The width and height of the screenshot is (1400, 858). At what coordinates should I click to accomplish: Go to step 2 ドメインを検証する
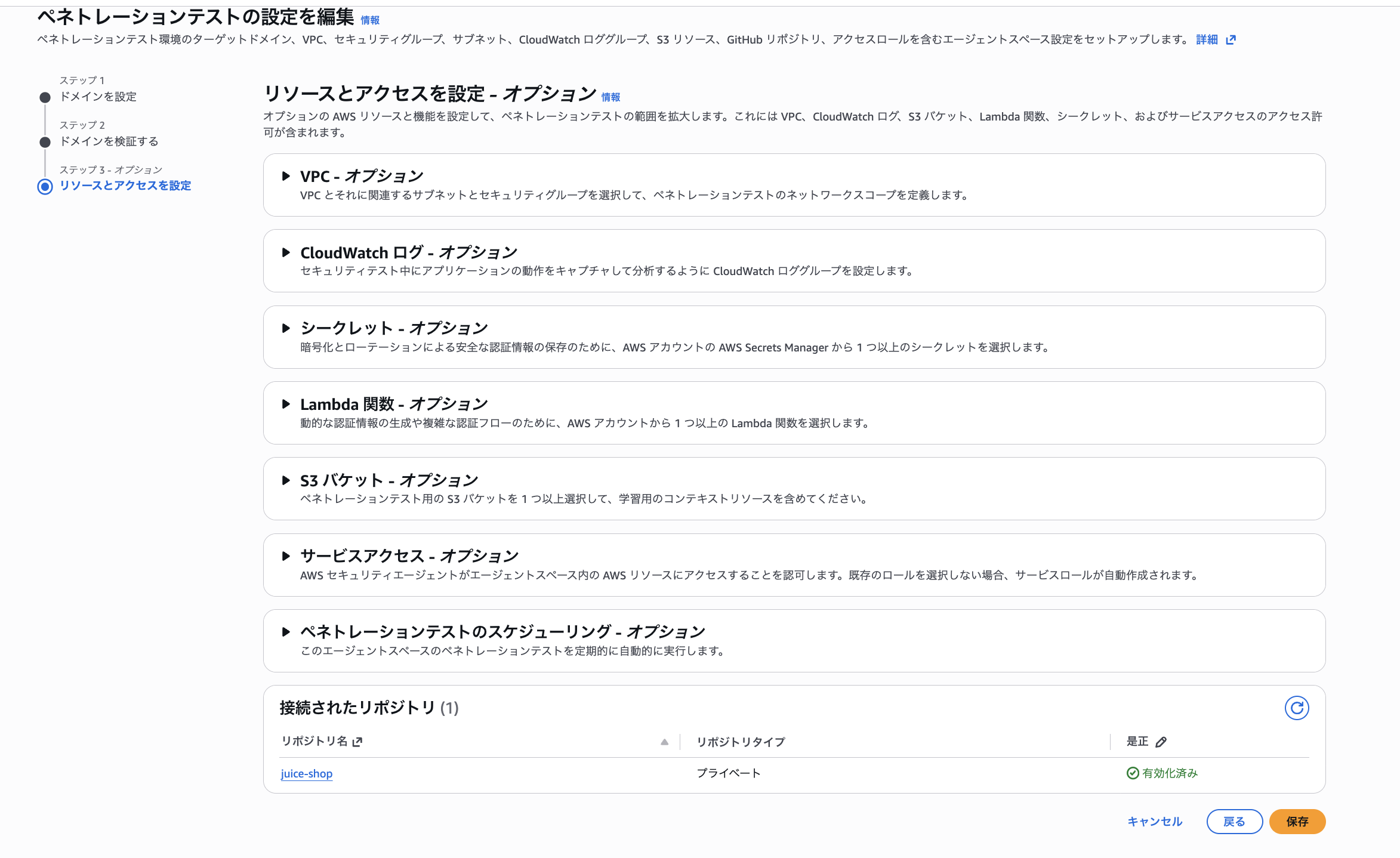point(109,141)
